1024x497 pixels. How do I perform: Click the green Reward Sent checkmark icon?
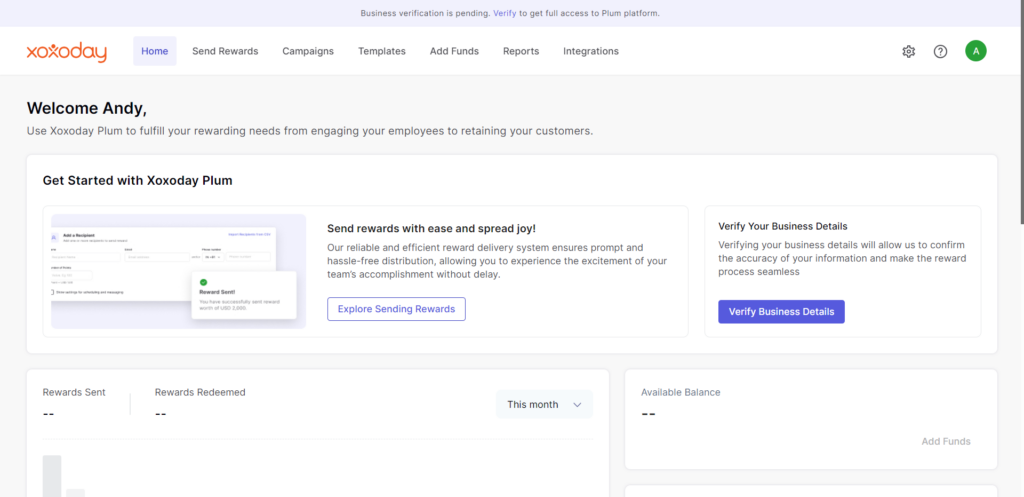coord(203,282)
